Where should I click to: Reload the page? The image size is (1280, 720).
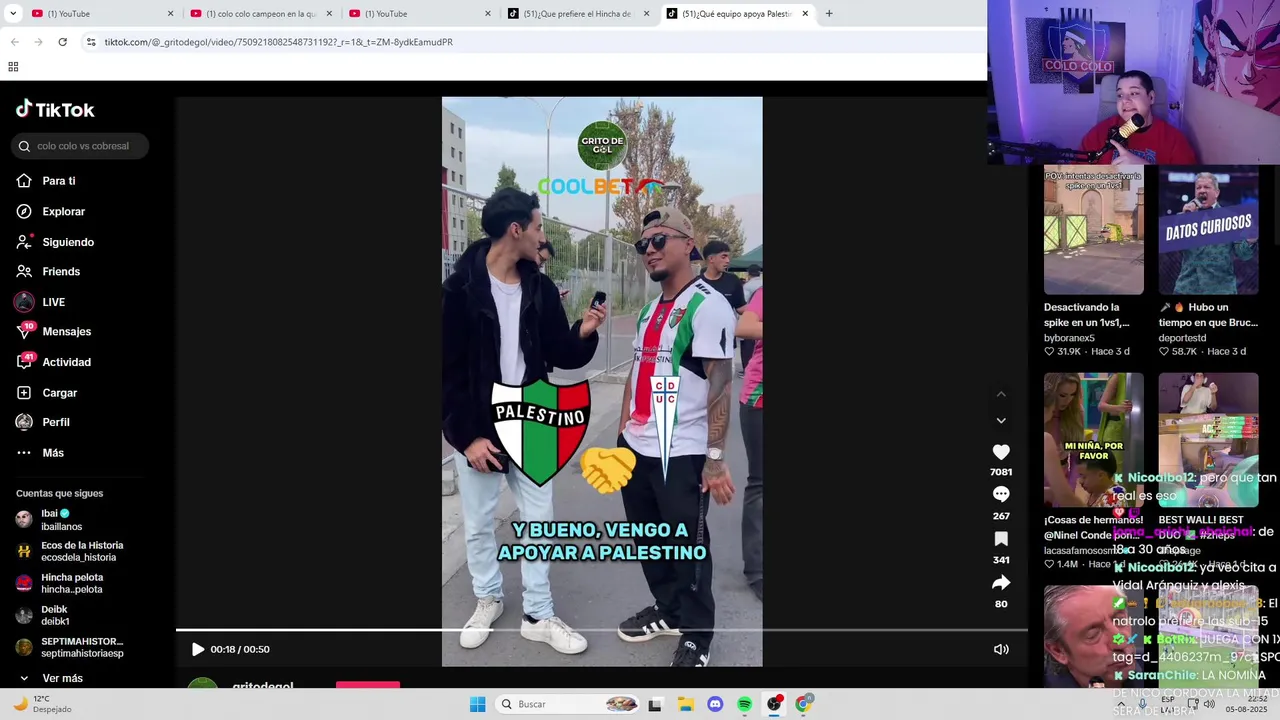pyautogui.click(x=62, y=42)
